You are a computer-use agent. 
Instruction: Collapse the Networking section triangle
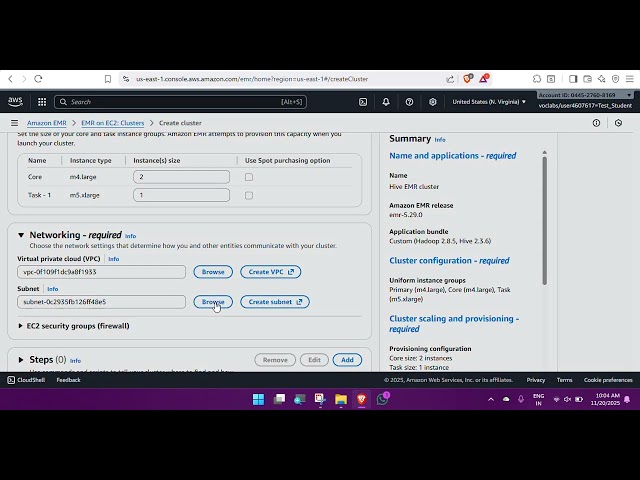tap(21, 235)
